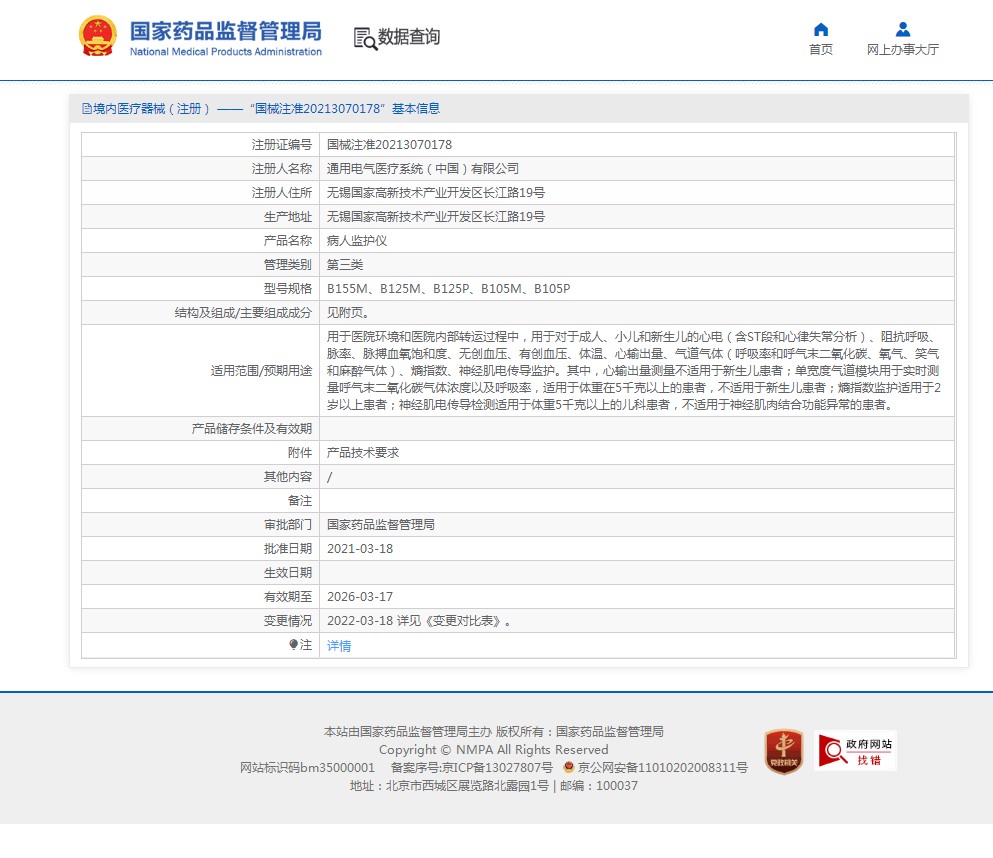Click the 生效日期 row label
This screenshot has width=993, height=858.
click(288, 573)
